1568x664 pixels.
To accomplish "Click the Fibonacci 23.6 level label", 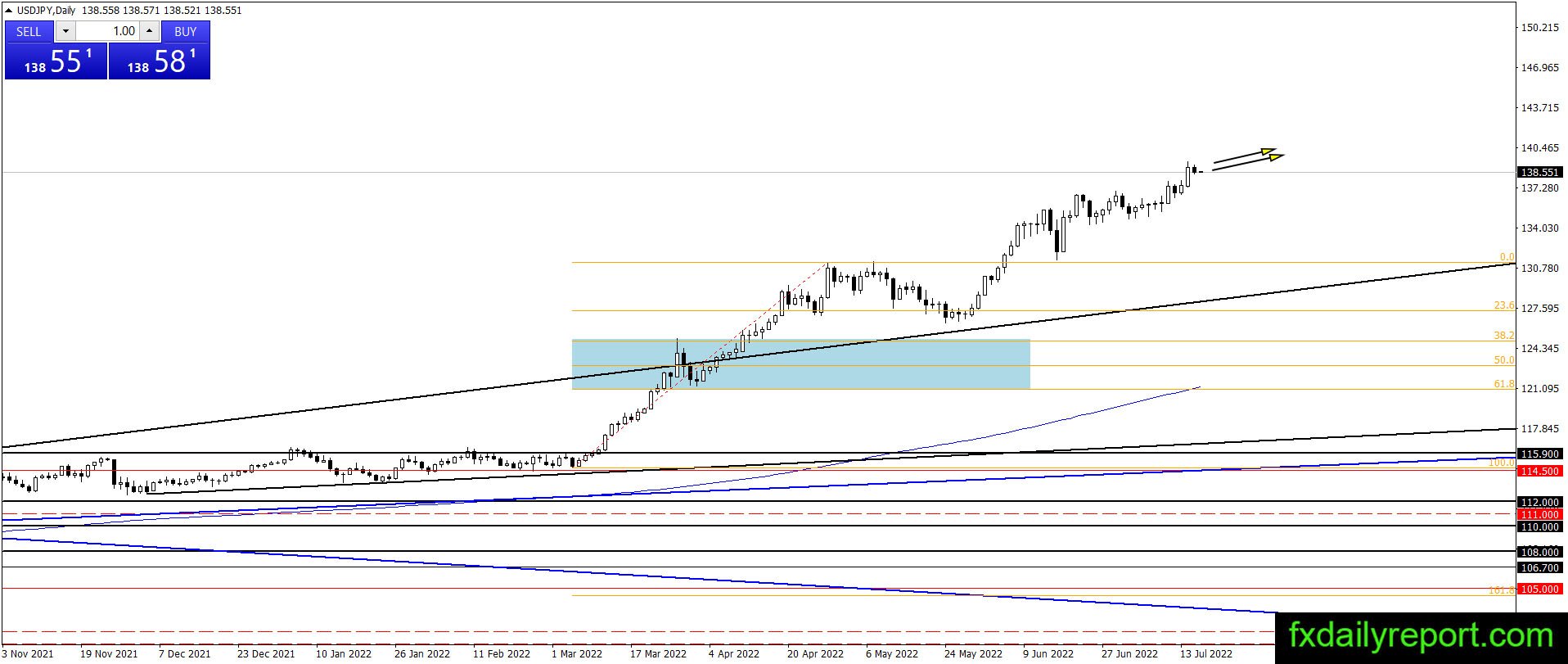I will pos(1503,305).
